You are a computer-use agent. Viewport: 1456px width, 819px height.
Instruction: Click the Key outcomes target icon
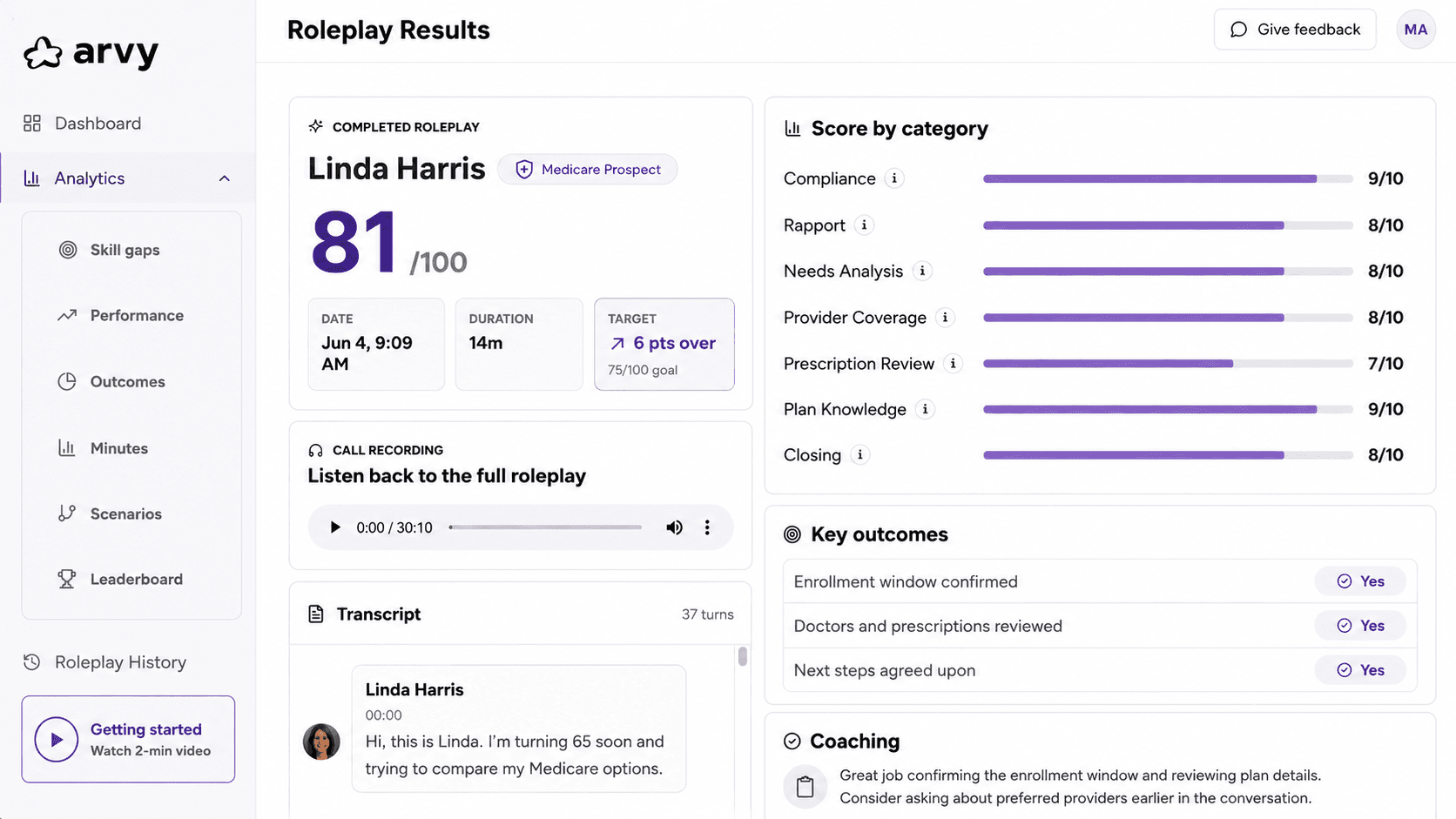click(x=792, y=534)
